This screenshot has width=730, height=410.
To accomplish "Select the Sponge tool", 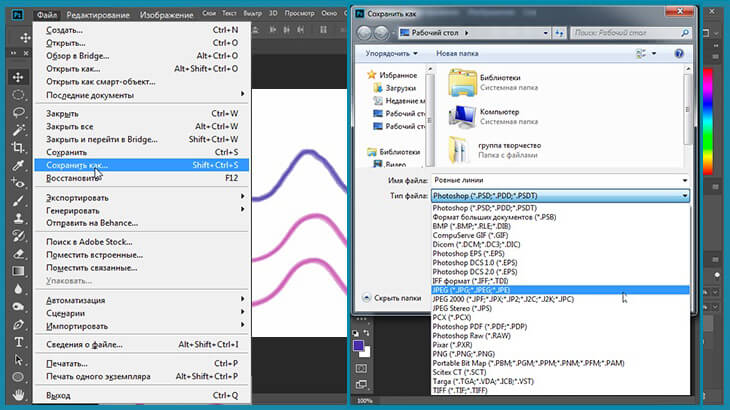I will (18, 307).
